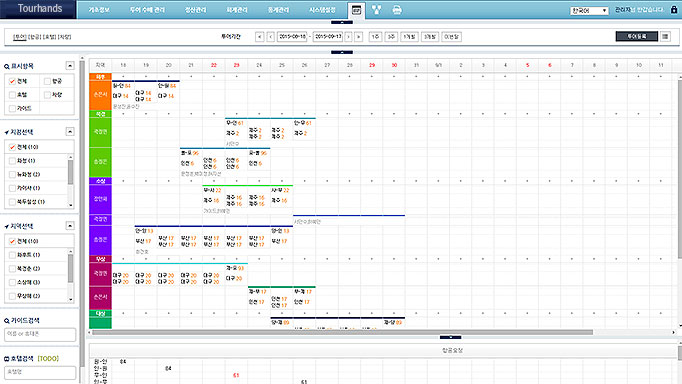Screen dimensions: 682x384
Task: Click the hotel icon beside 호텔검색
Action: coord(7,359)
